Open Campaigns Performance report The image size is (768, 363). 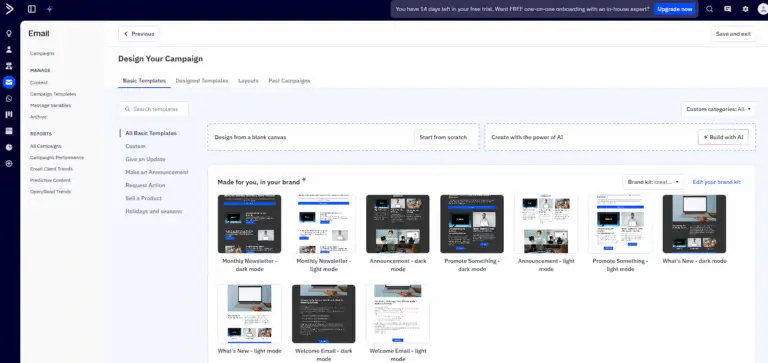tap(57, 158)
